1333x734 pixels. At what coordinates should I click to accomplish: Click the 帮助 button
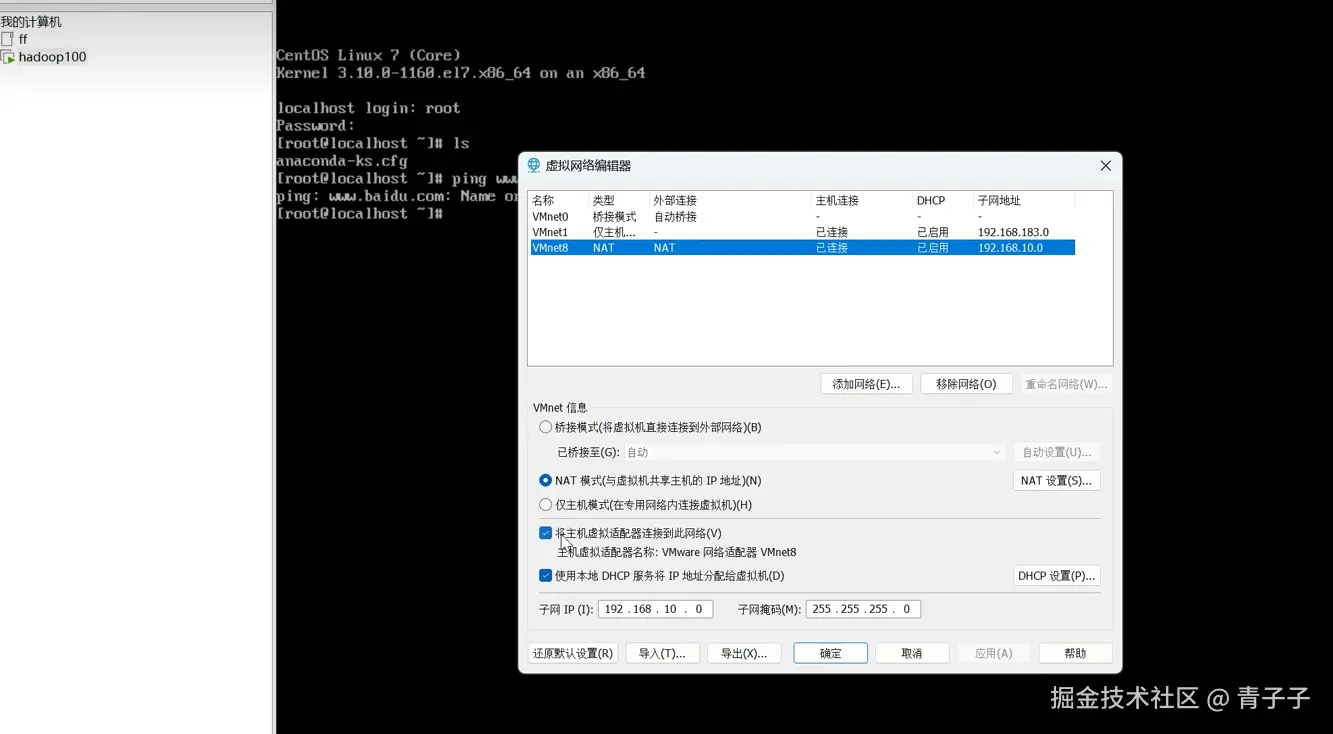point(1075,653)
